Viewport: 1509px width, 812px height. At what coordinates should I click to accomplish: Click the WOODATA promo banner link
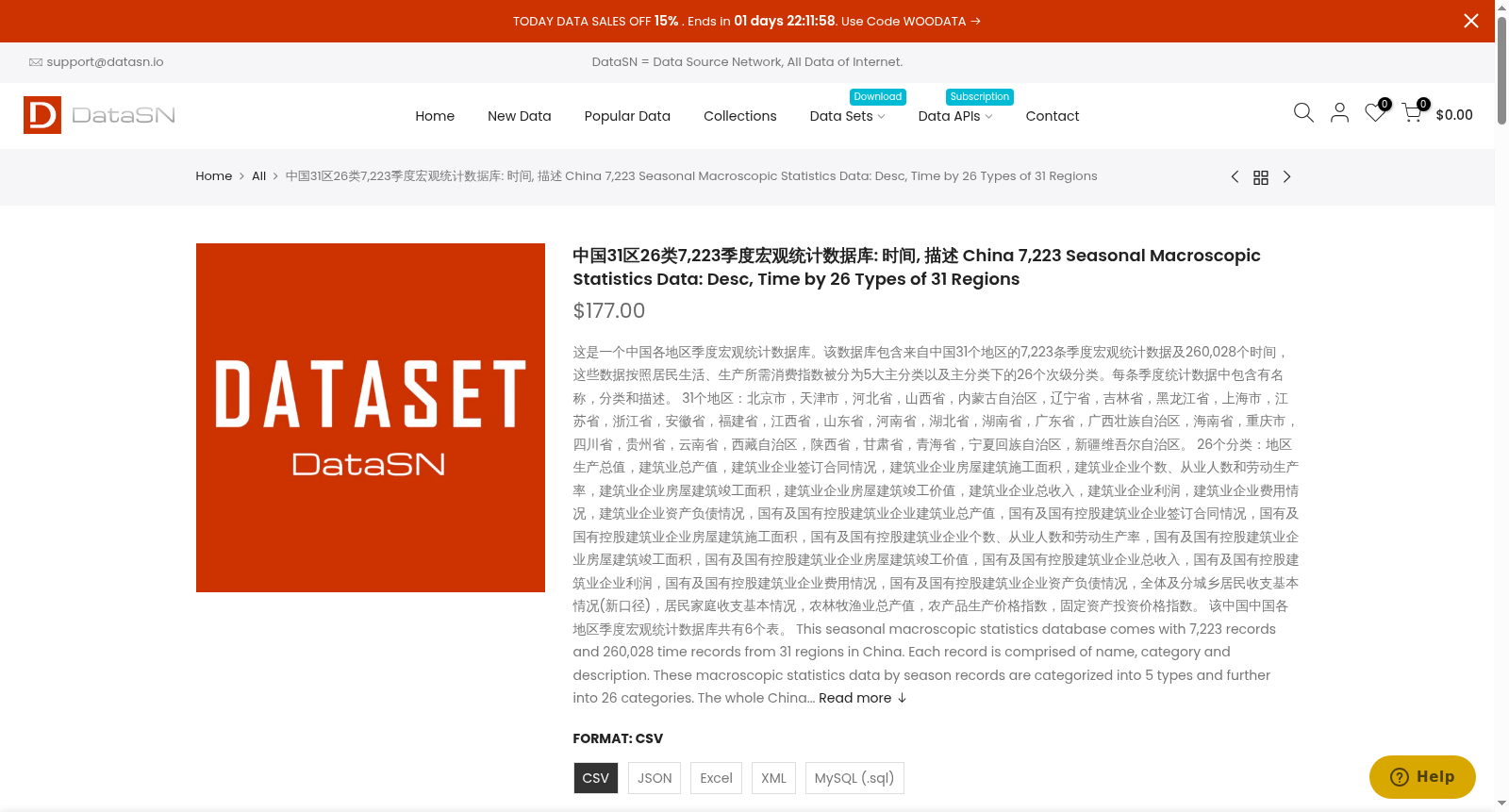tap(747, 21)
